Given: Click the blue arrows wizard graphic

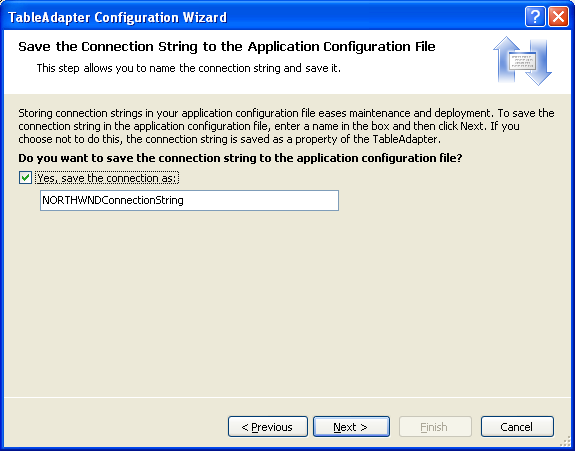Looking at the screenshot, I should [x=522, y=61].
